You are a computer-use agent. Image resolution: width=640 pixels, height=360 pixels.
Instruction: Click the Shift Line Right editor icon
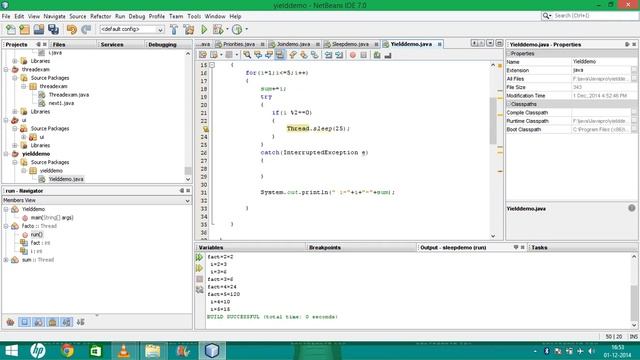[x=339, y=55]
